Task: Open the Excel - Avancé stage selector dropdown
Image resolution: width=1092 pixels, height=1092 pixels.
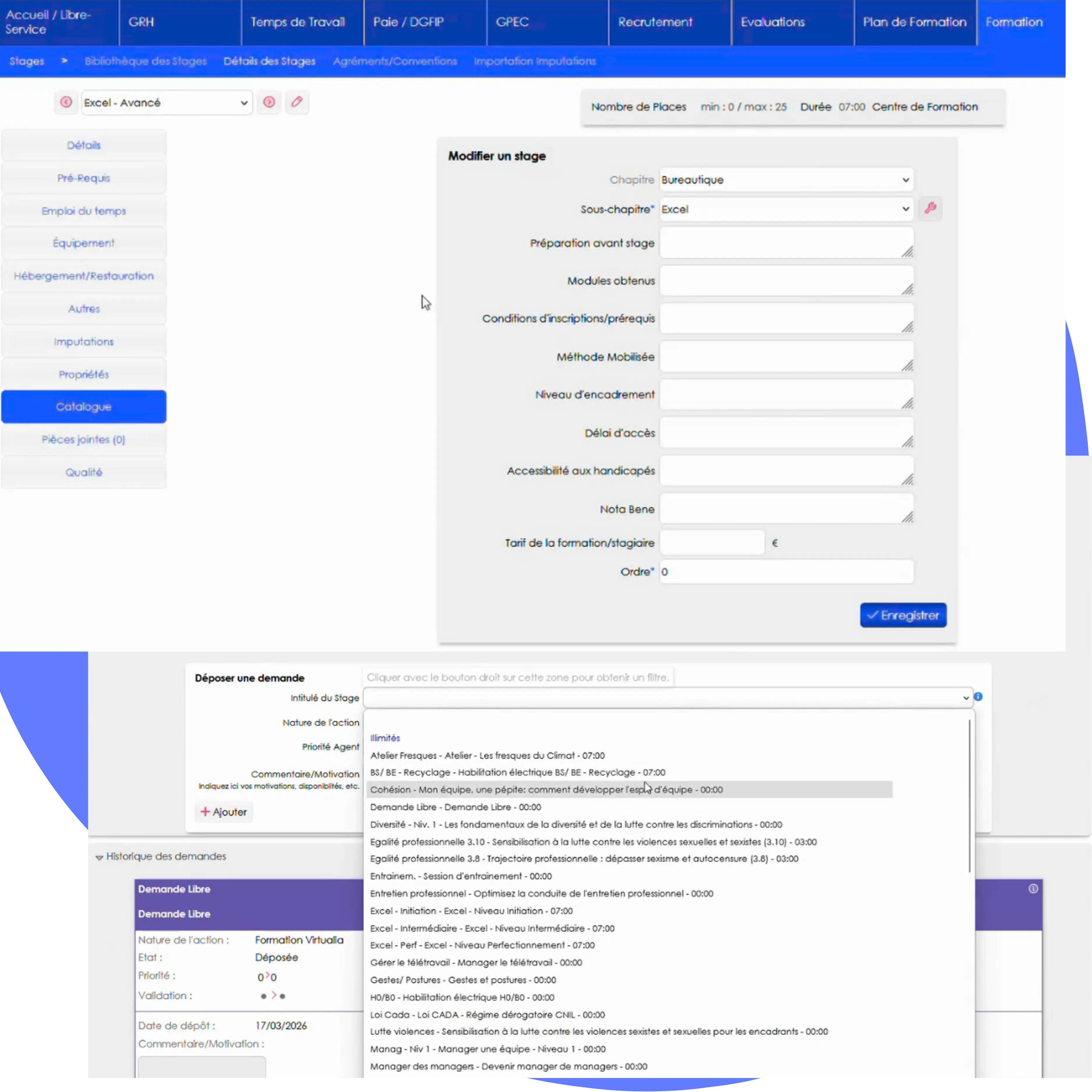Action: [x=167, y=103]
